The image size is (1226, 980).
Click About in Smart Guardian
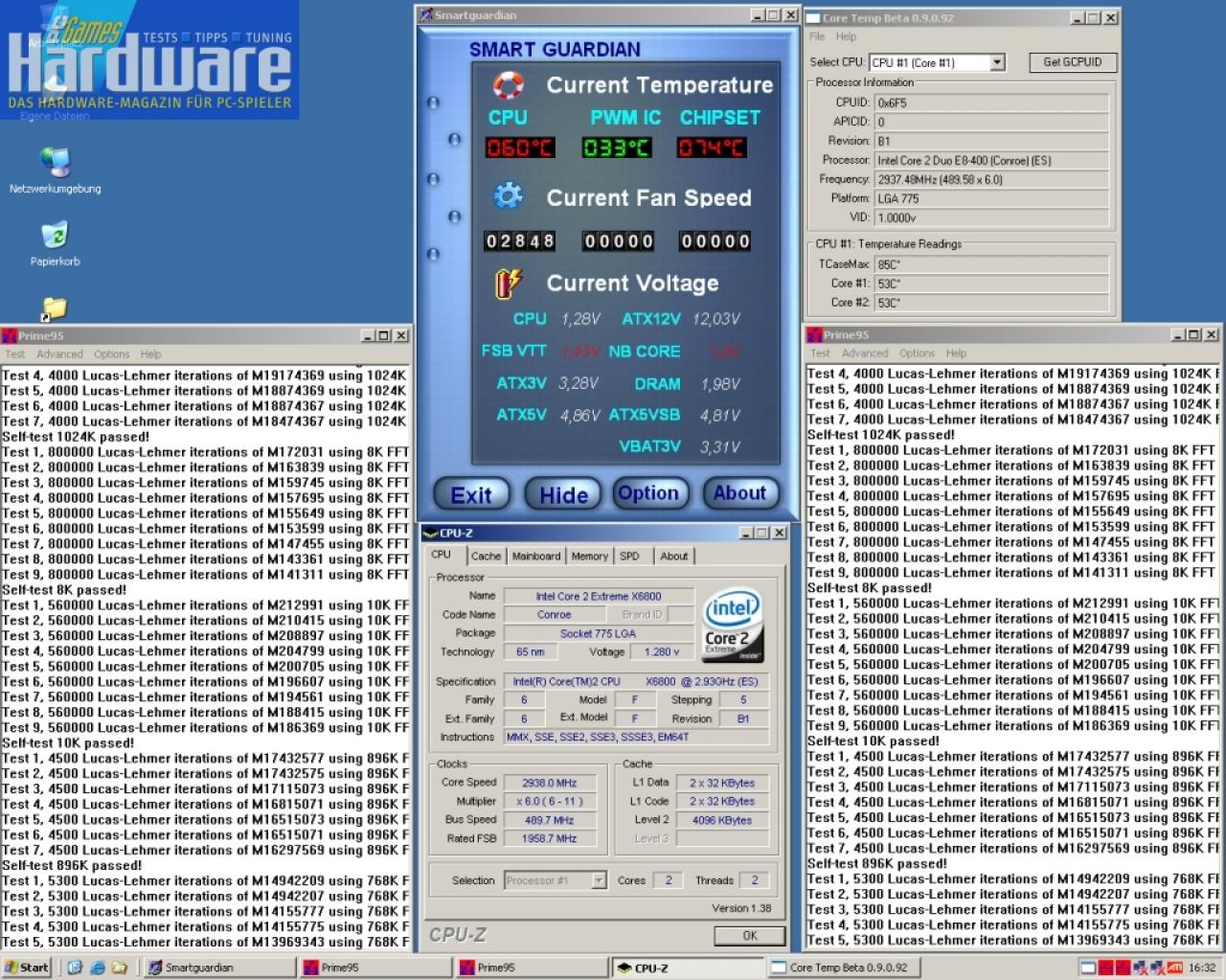[x=739, y=493]
